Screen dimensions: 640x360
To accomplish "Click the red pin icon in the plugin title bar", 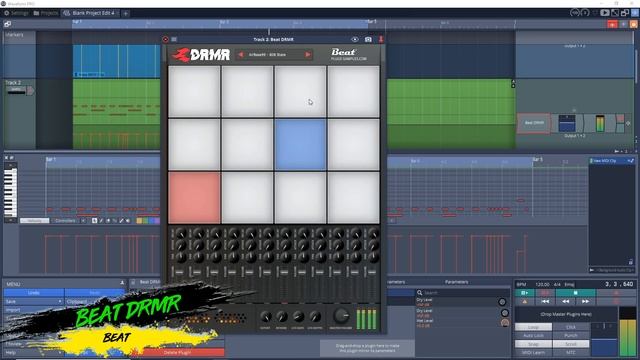I will coord(380,39).
